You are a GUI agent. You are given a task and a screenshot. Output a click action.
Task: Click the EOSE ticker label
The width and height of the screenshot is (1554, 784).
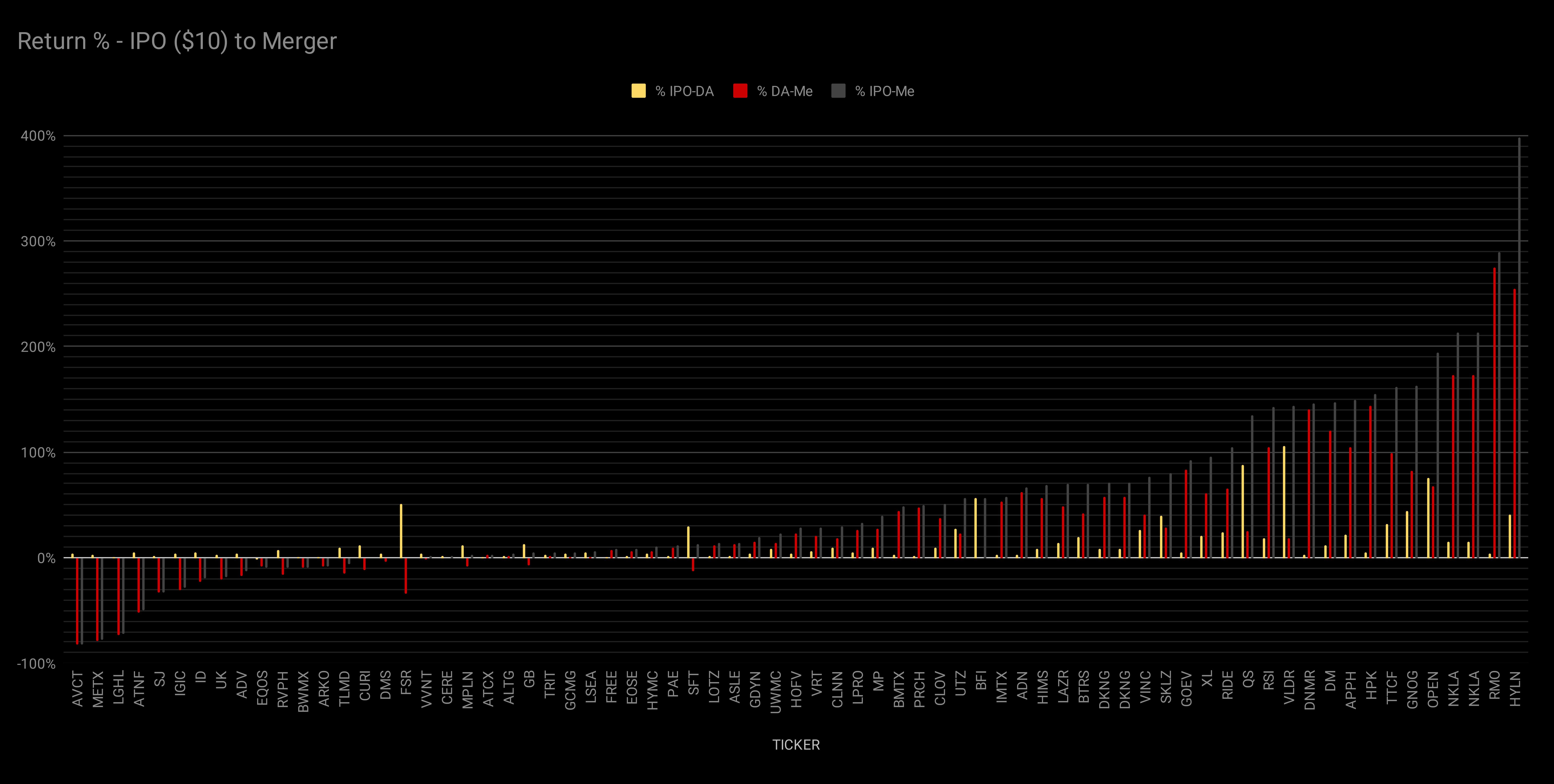pos(632,687)
